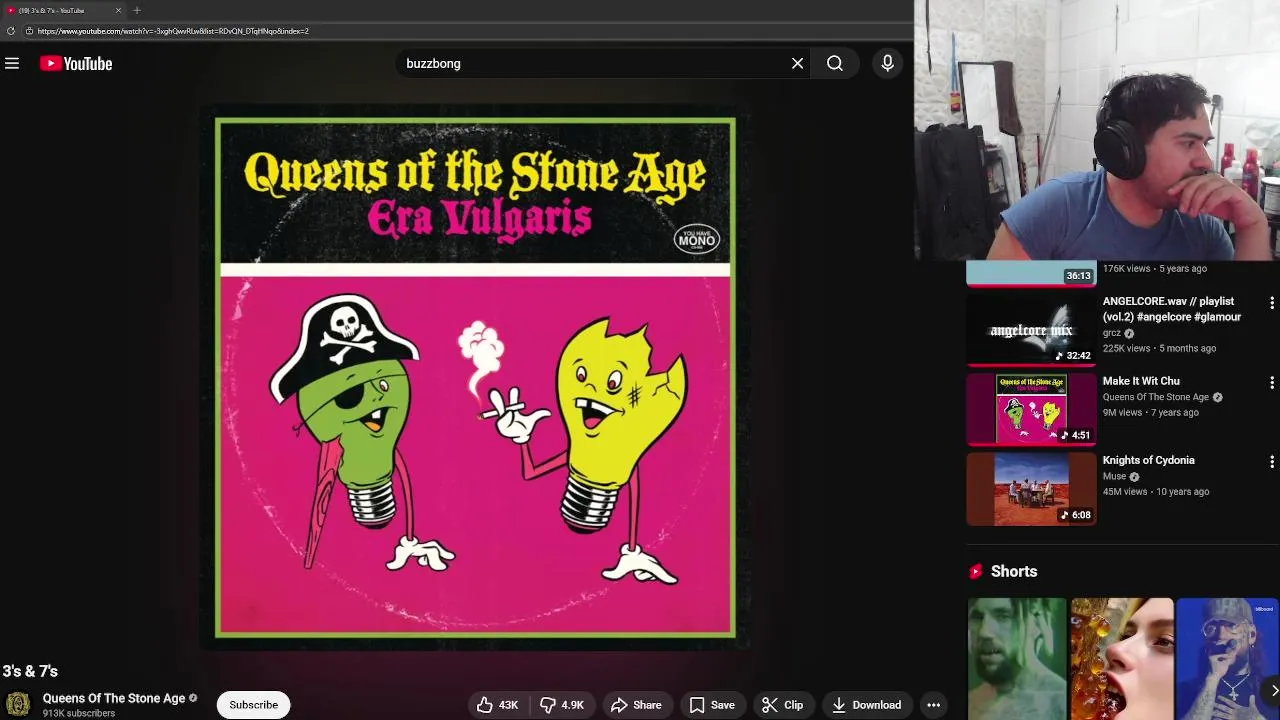Open the Queens Of The Stone Age channel avatar

(x=18, y=705)
